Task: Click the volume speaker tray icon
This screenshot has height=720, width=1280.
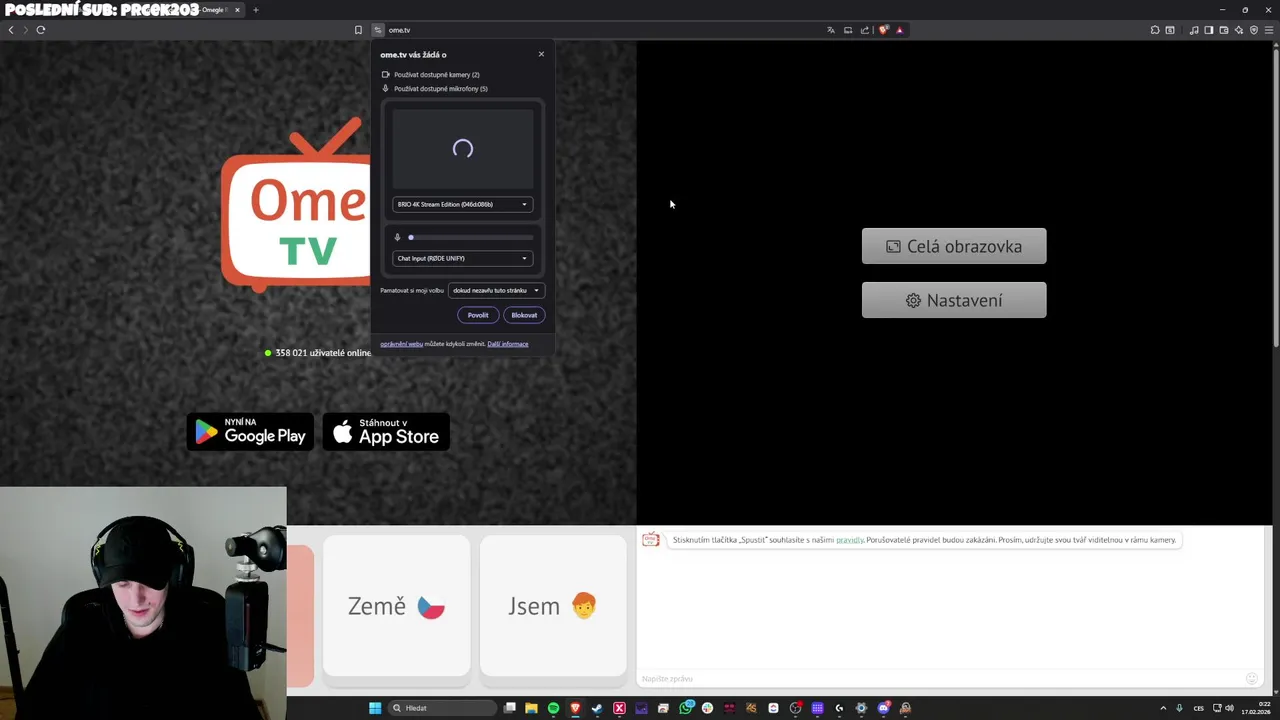Action: [x=1229, y=708]
